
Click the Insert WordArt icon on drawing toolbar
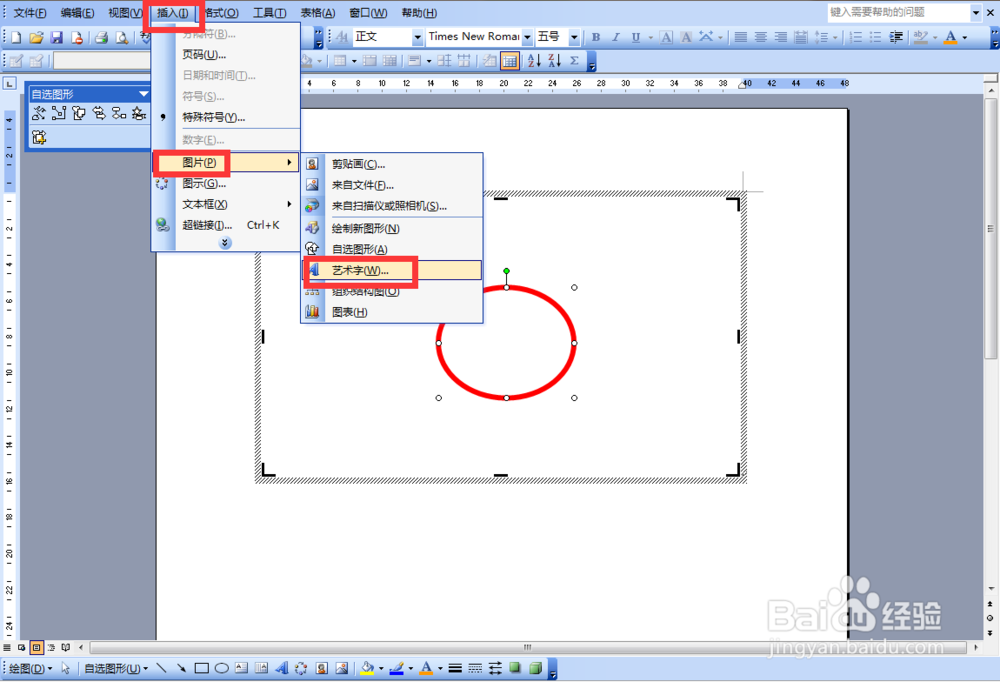click(283, 667)
